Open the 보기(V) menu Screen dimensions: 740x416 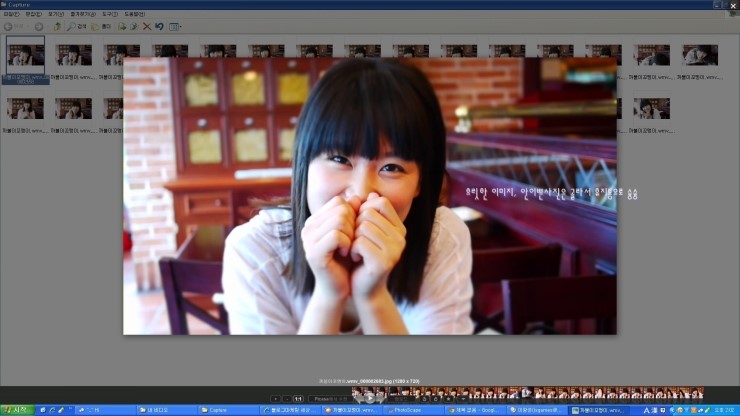click(56, 14)
